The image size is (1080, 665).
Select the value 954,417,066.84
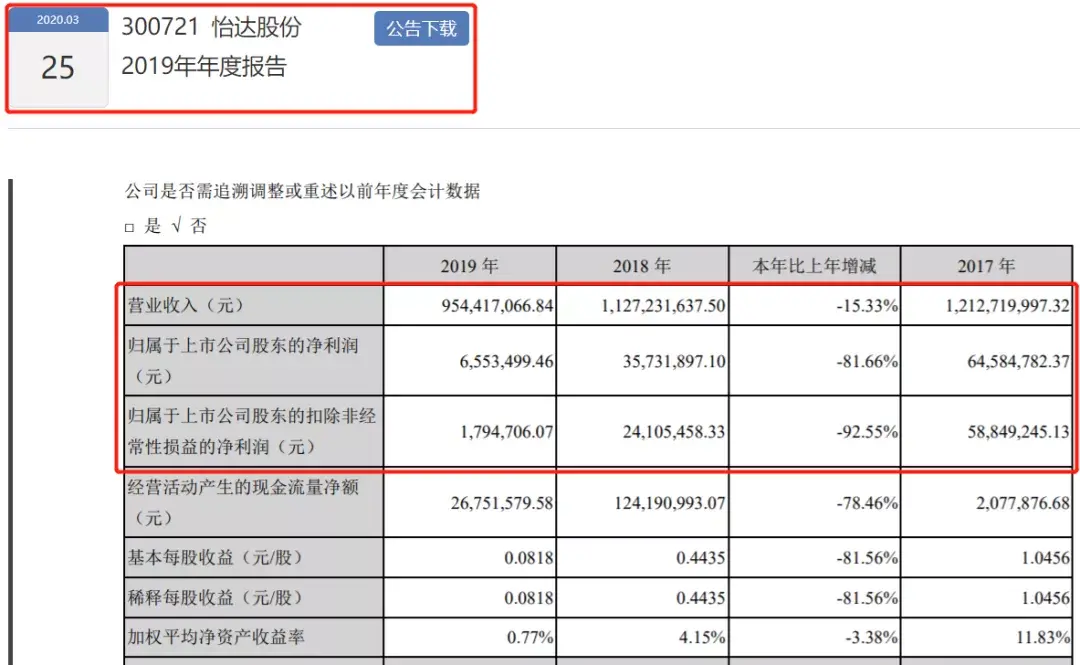click(497, 305)
